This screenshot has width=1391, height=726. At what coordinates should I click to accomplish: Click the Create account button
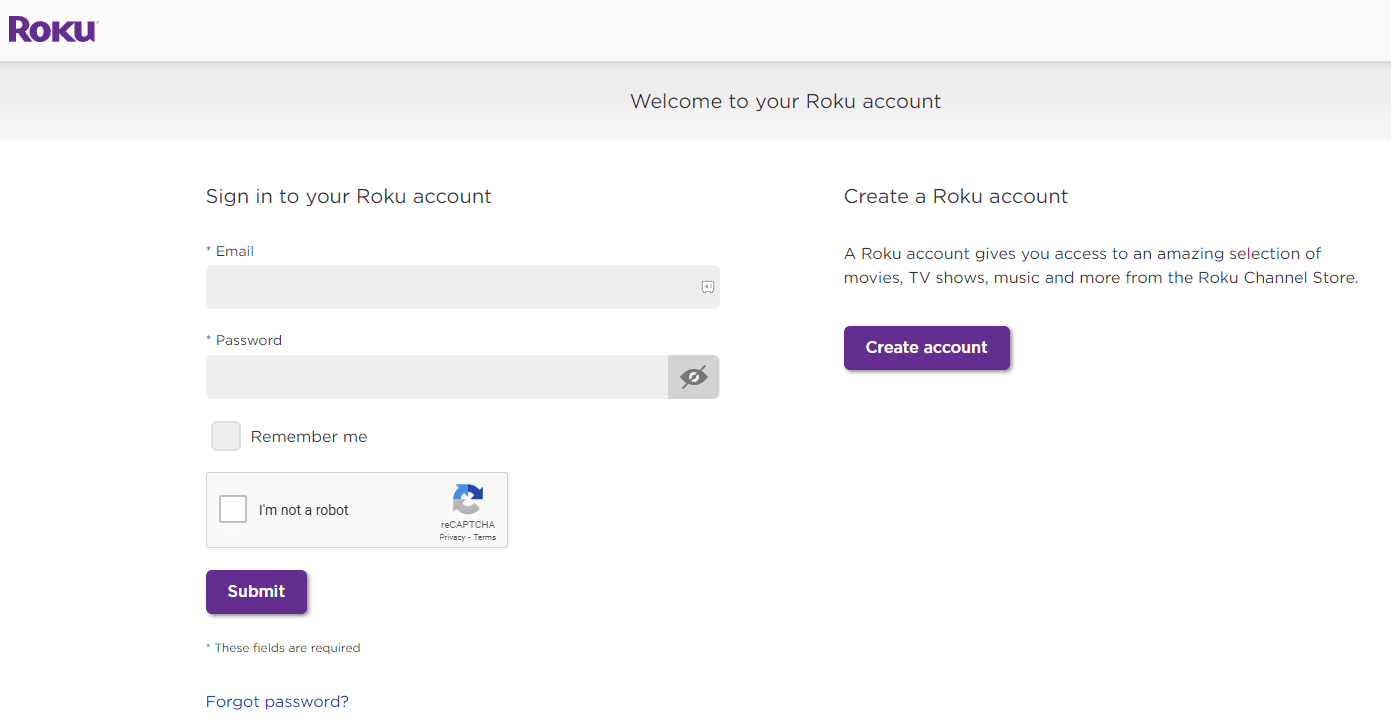click(926, 347)
